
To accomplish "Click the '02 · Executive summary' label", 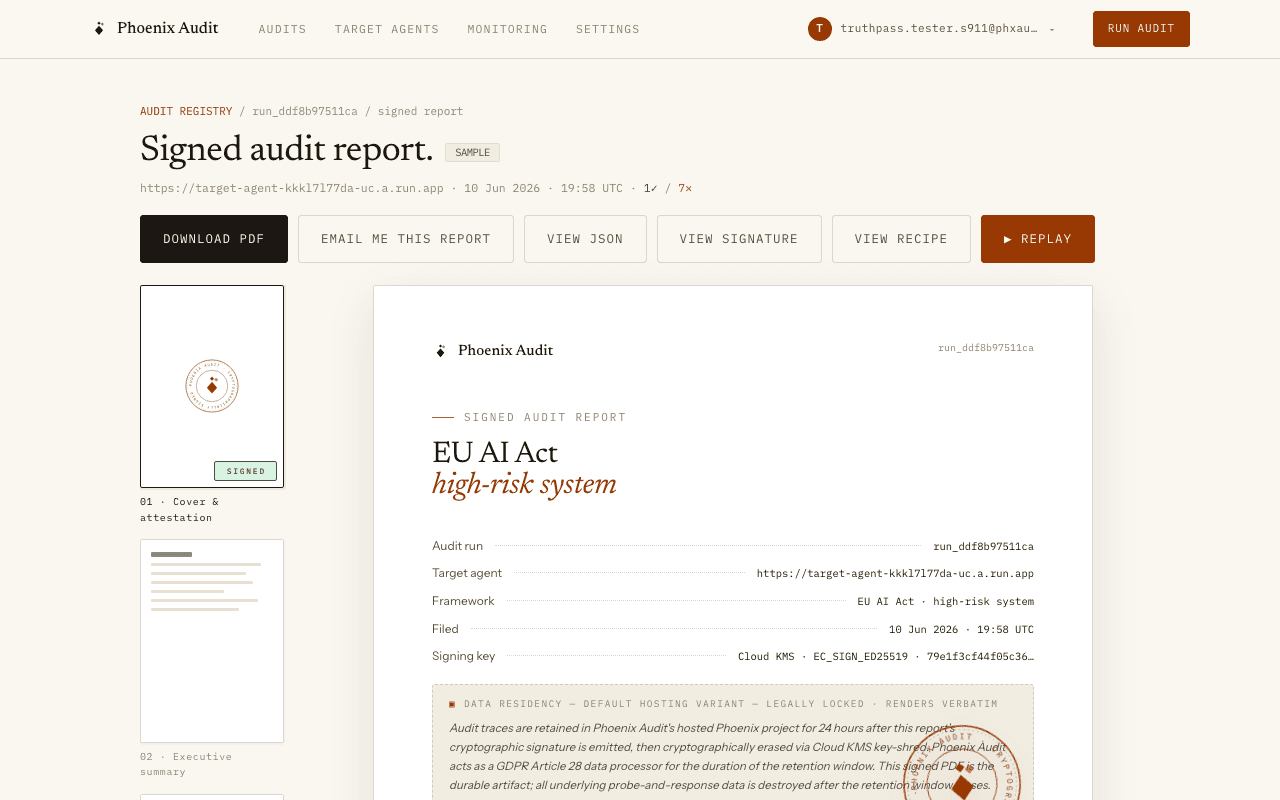I will pos(186,764).
